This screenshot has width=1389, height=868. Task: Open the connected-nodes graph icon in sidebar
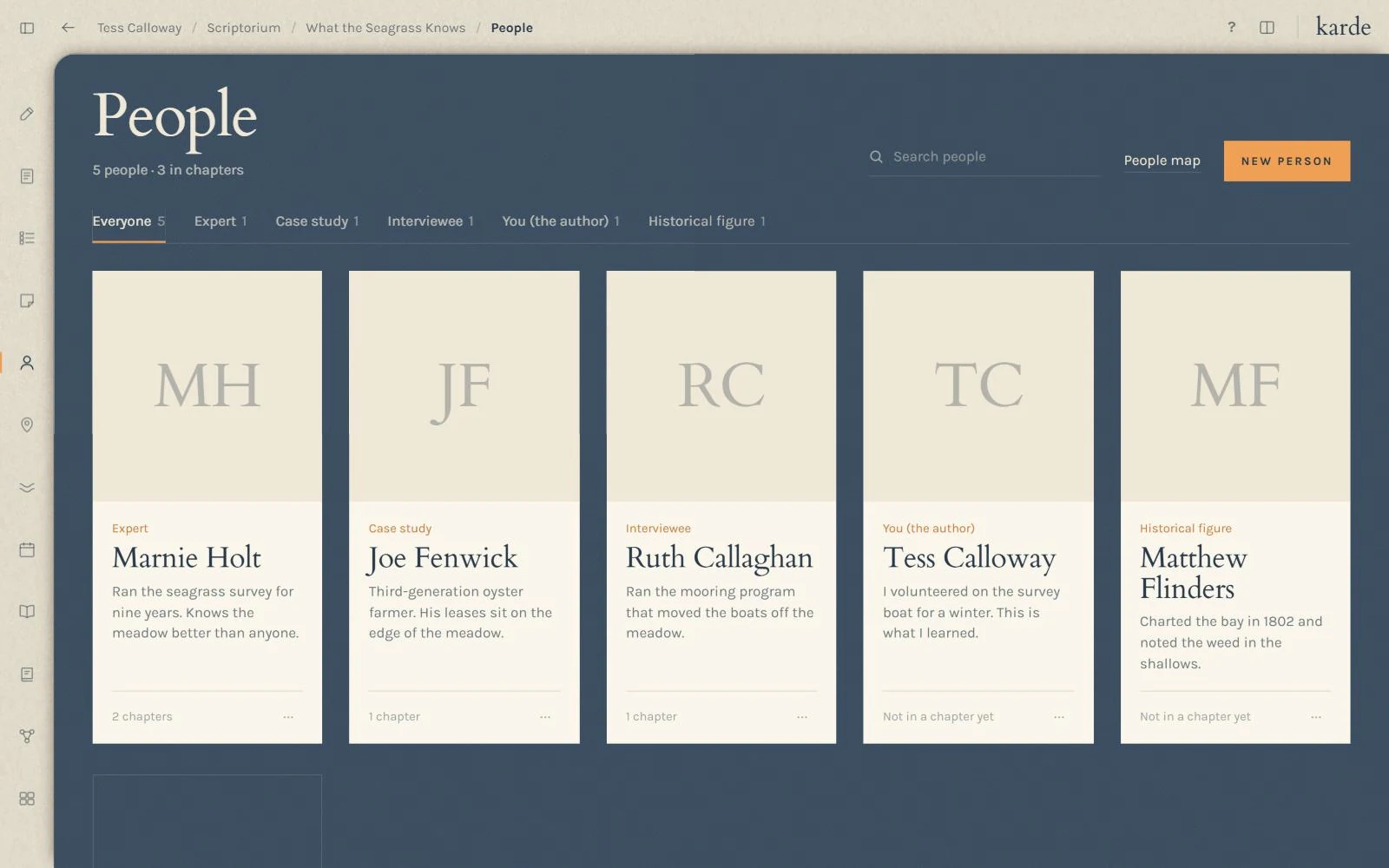click(x=27, y=736)
